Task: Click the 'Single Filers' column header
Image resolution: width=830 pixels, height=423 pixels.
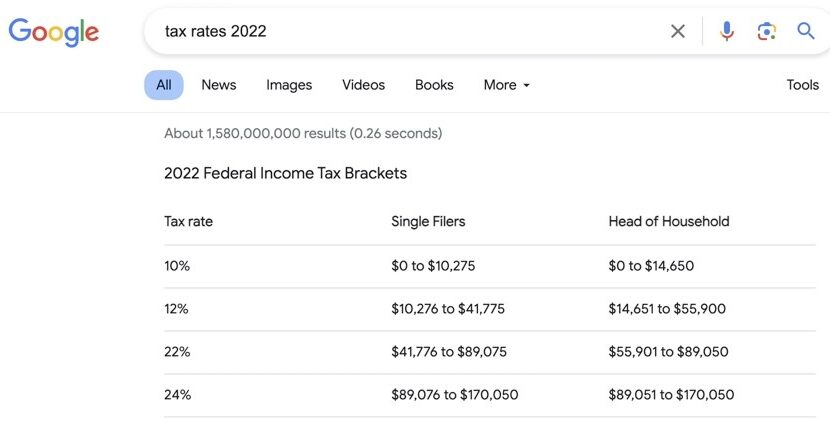Action: pyautogui.click(x=428, y=221)
